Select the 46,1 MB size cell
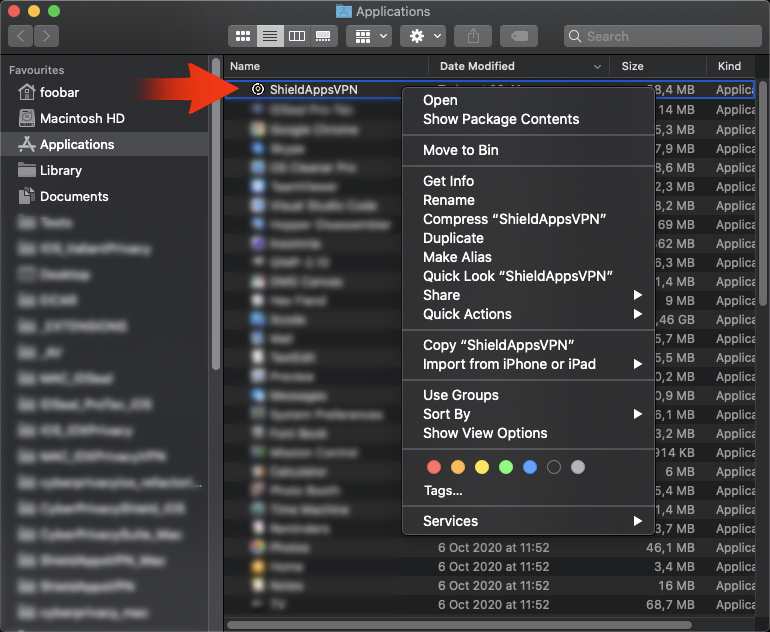770x632 pixels. pos(670,548)
